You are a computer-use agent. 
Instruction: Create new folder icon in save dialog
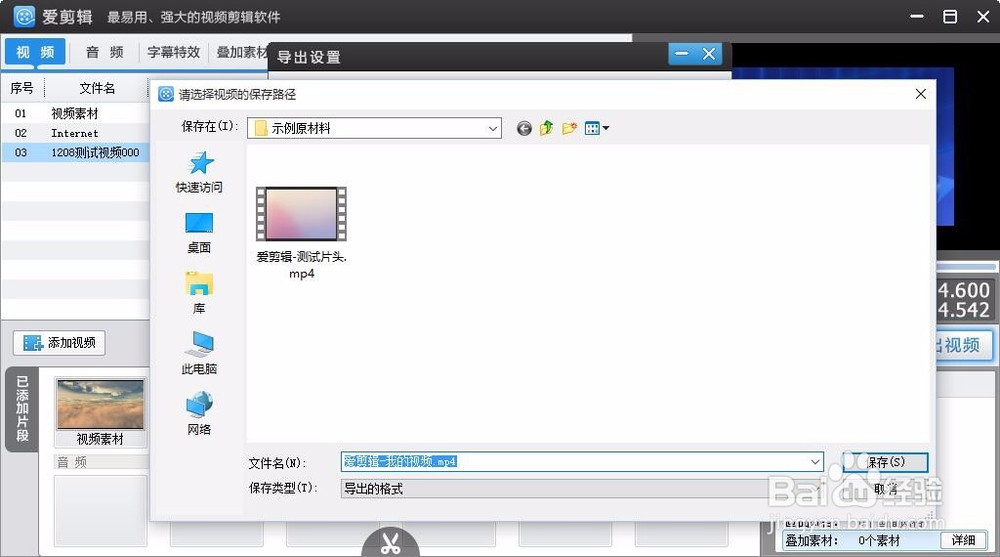tap(570, 128)
